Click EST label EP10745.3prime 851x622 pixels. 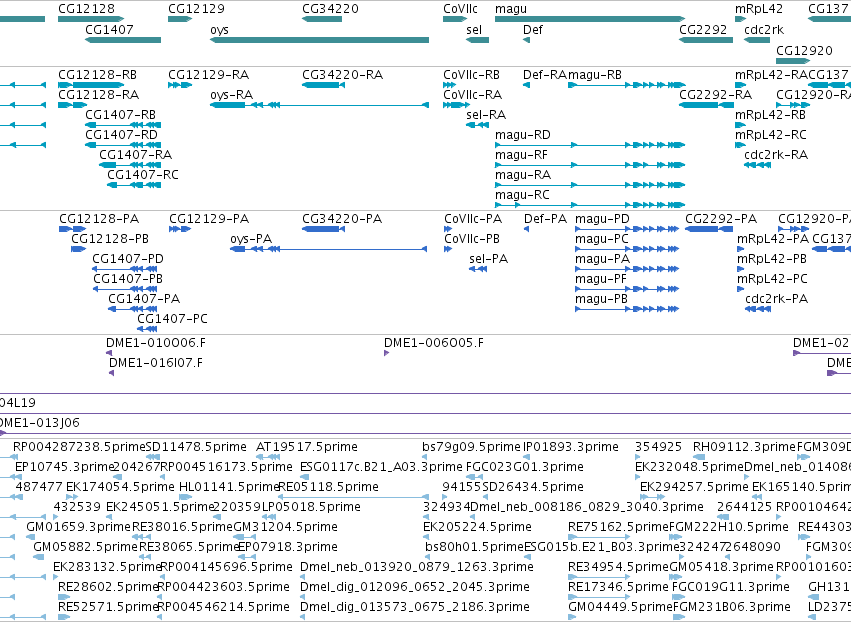point(65,467)
